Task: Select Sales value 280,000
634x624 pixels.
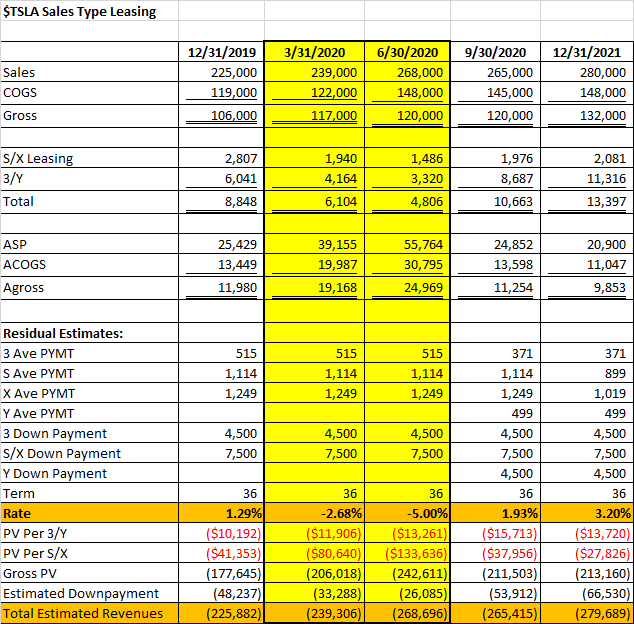Action: tap(603, 72)
